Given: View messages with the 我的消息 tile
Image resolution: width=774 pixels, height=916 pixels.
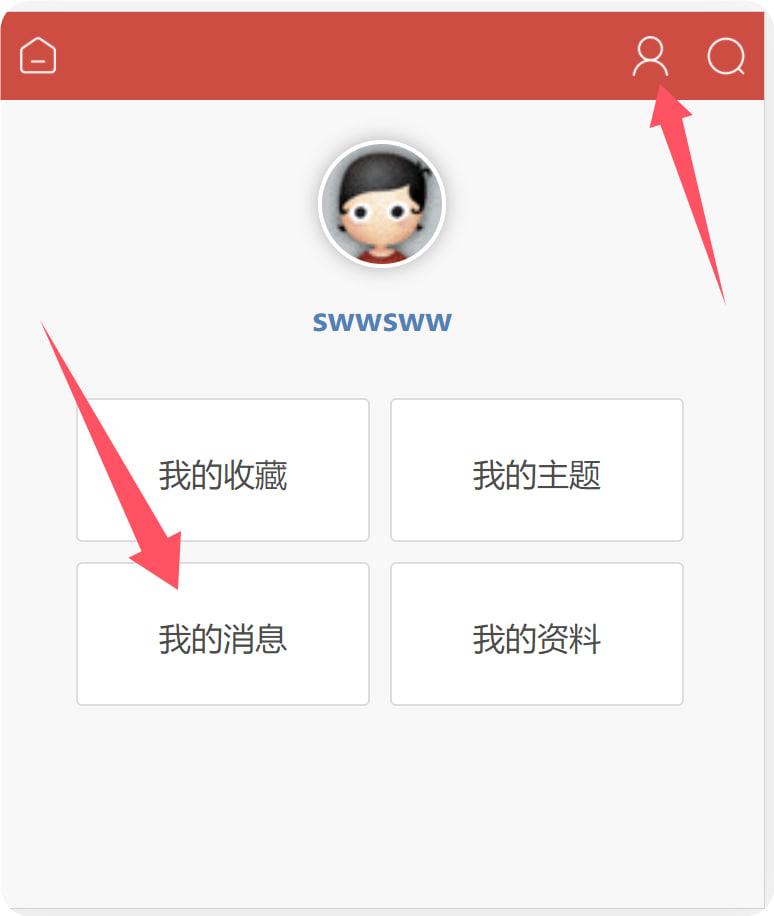Looking at the screenshot, I should click(x=223, y=634).
